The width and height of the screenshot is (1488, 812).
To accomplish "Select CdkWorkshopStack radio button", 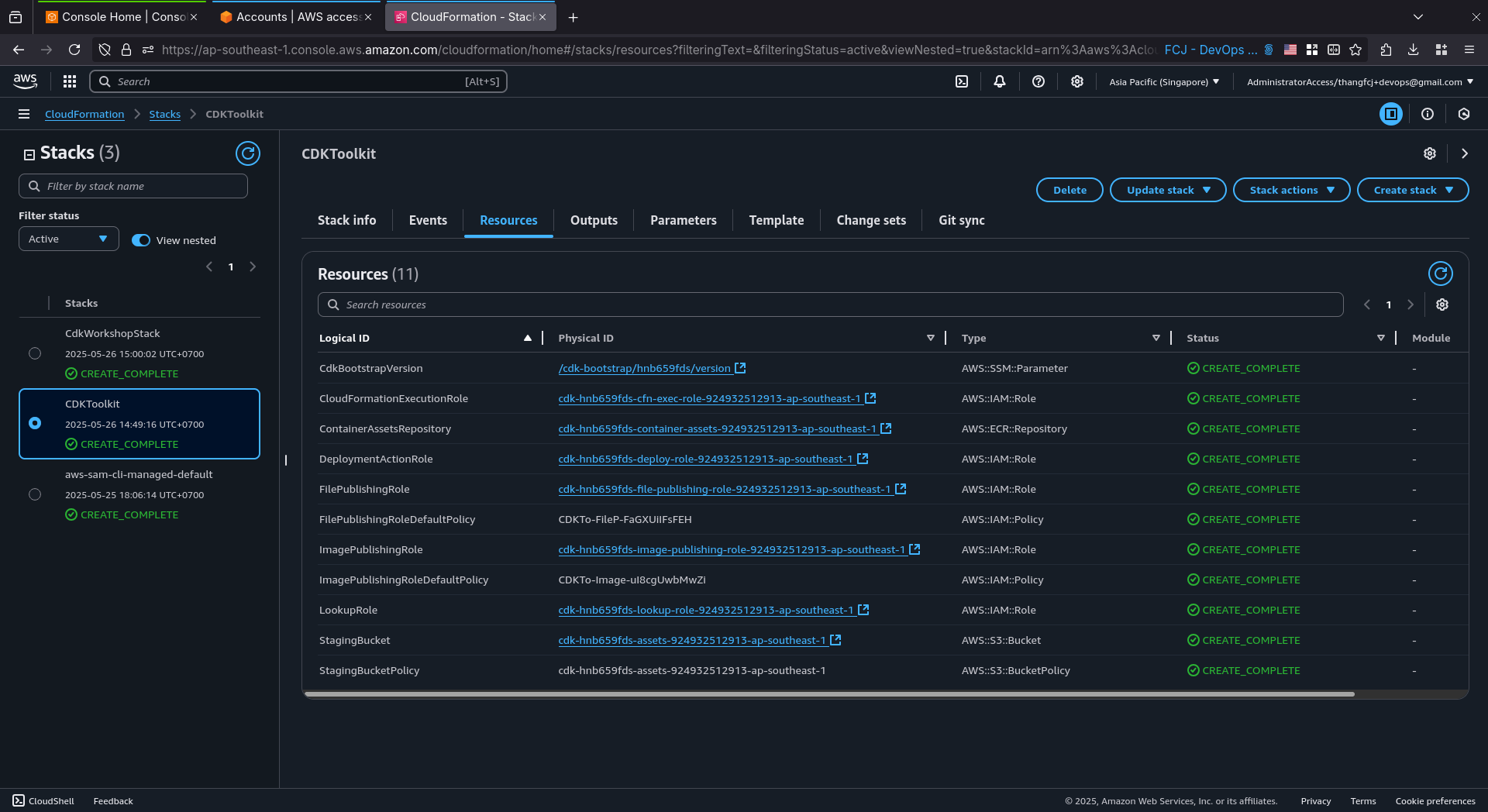I will [x=35, y=353].
